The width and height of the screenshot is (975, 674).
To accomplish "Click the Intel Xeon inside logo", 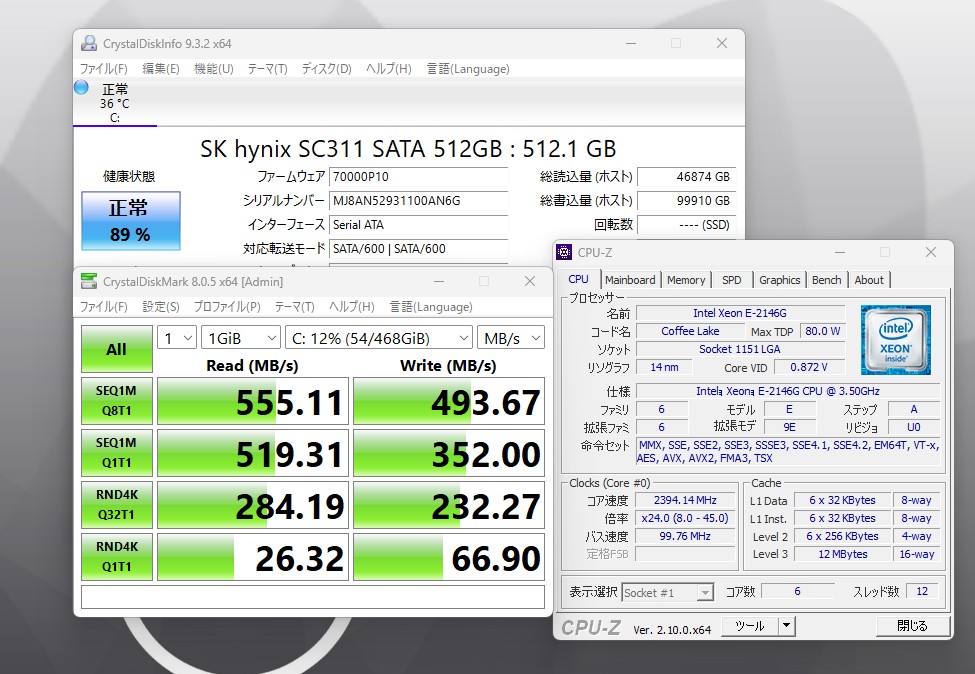I will point(895,339).
